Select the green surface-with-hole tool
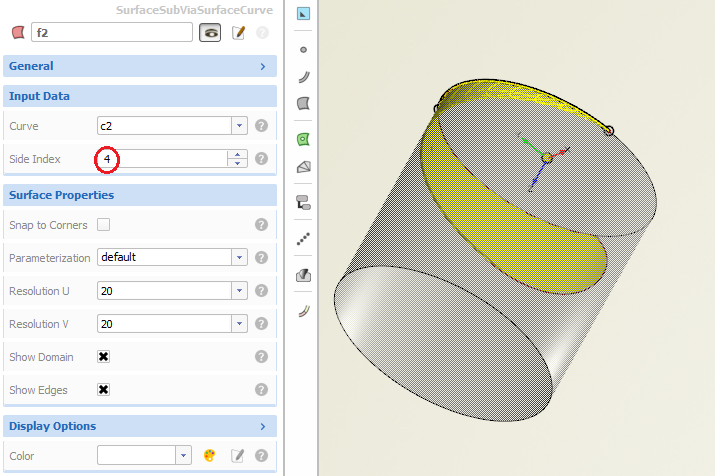Viewport: 715px width, 476px height. click(x=303, y=139)
